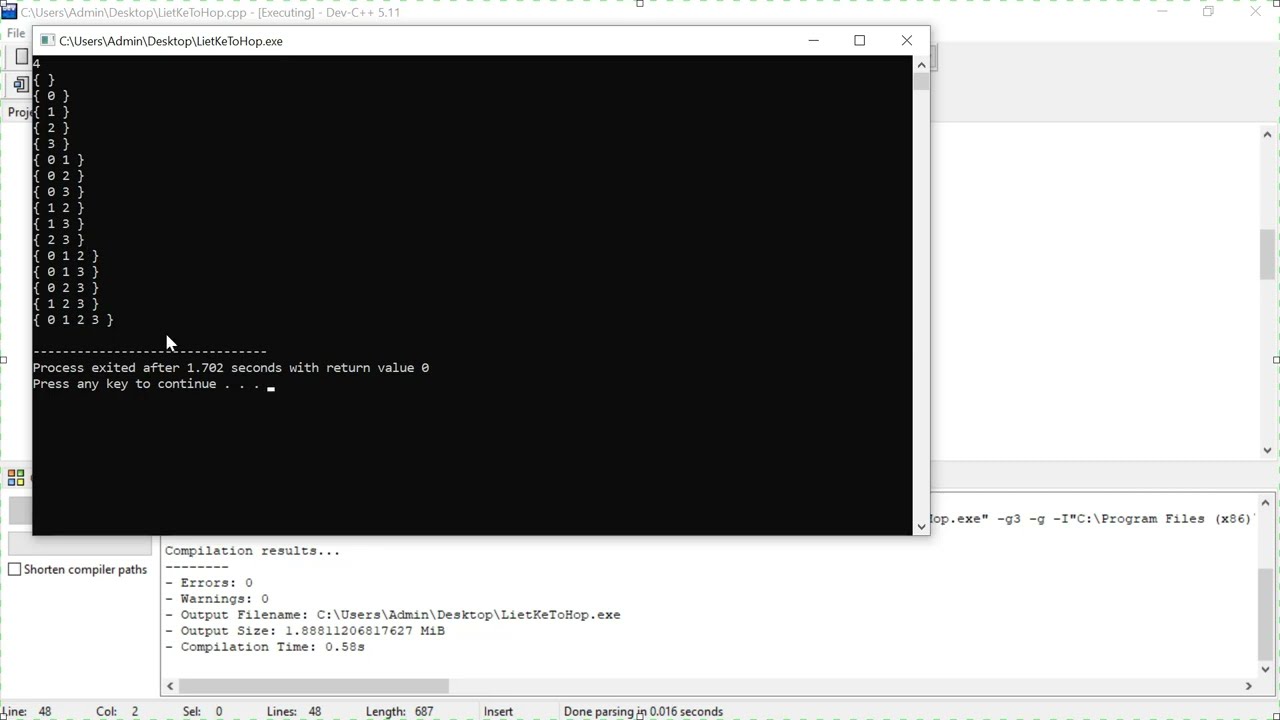The height and width of the screenshot is (720, 1280).
Task: Click compile log horizontal scrollbar right arrow
Action: click(1248, 686)
